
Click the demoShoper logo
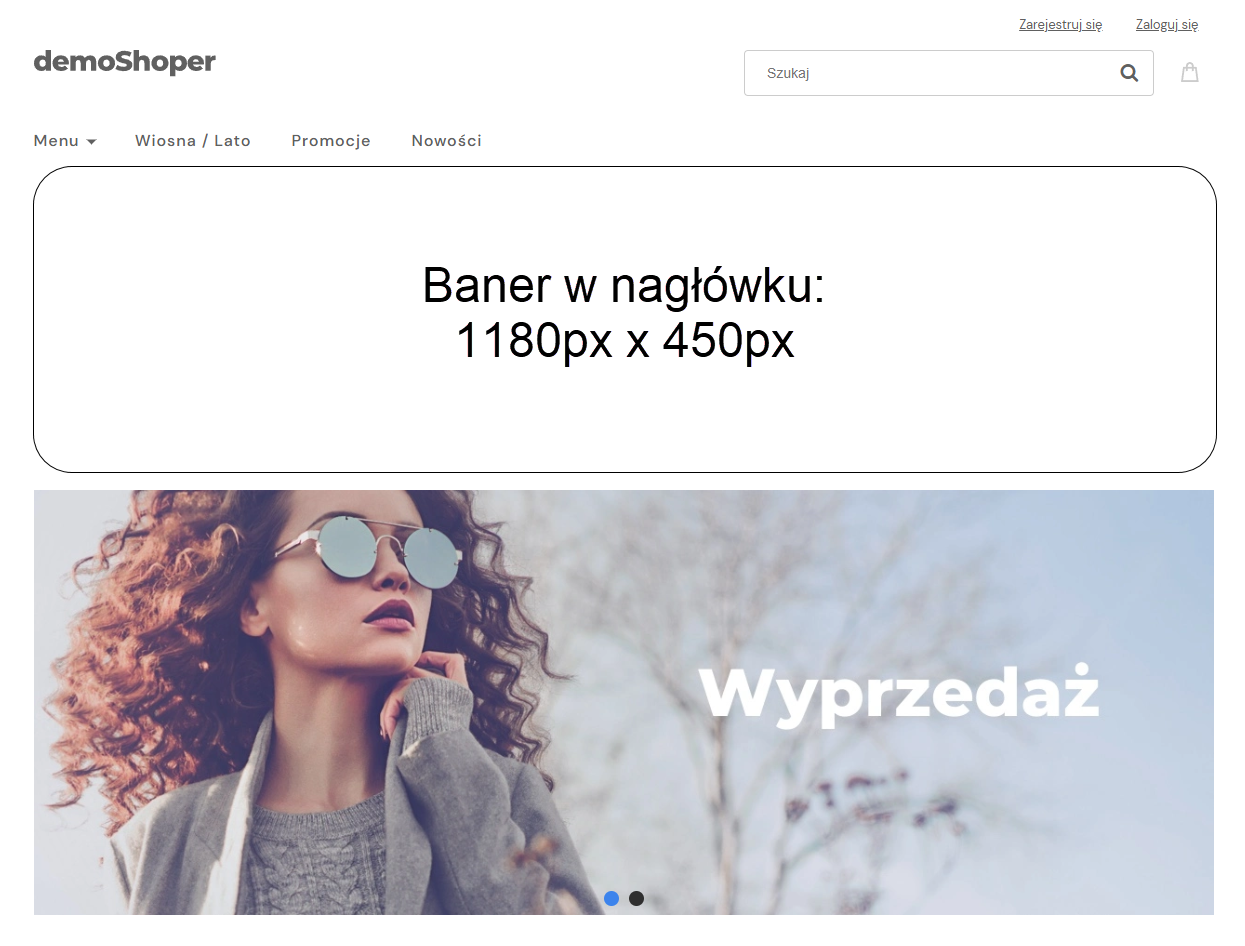[x=125, y=62]
